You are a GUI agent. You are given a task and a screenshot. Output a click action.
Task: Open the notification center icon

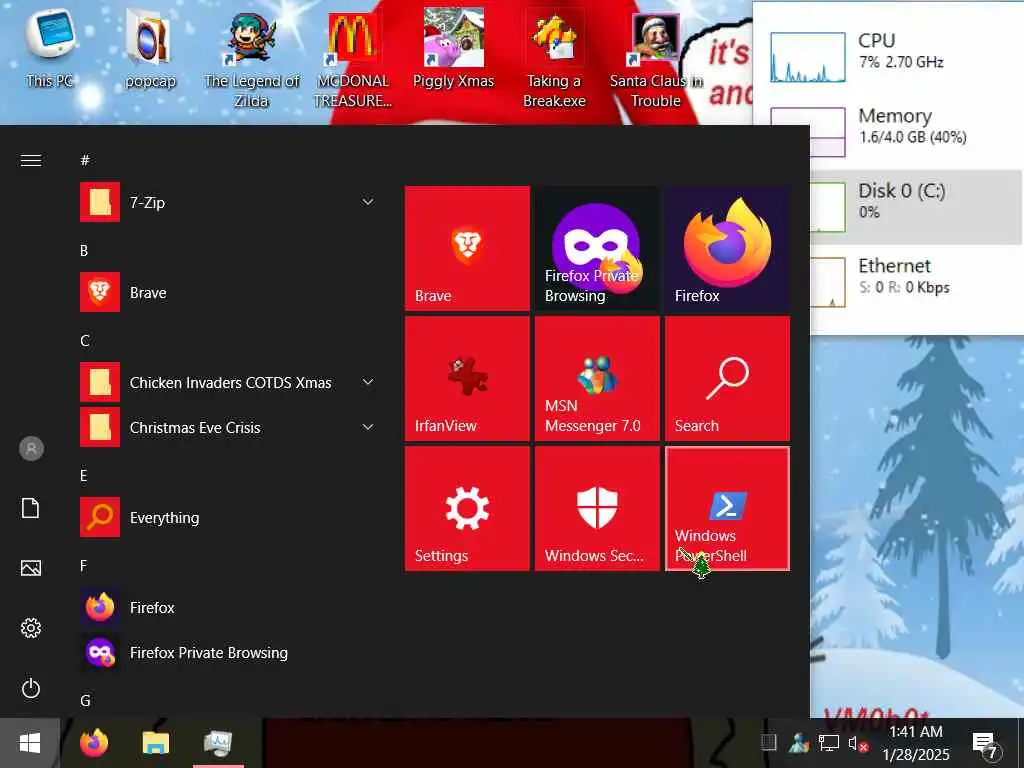click(984, 744)
